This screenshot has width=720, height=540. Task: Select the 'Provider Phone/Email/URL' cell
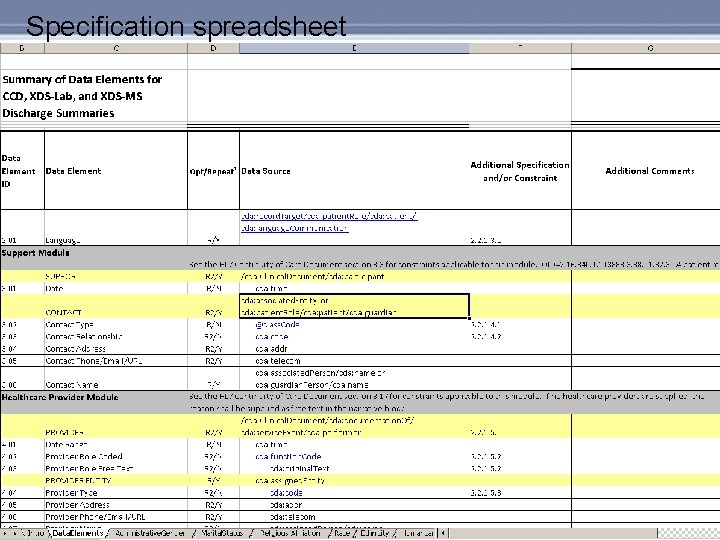coord(116,517)
